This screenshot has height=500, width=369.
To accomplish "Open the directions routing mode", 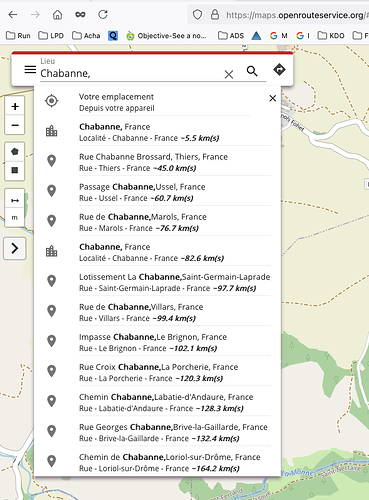I will coord(279,70).
